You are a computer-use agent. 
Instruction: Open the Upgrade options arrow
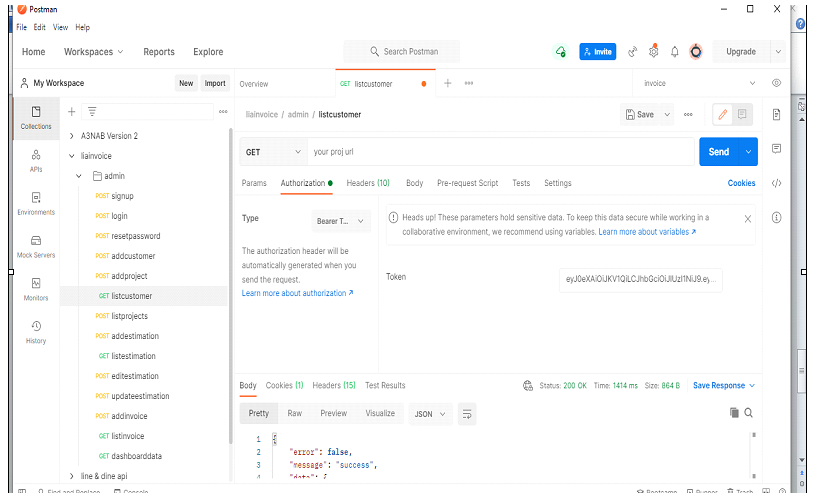click(x=778, y=52)
